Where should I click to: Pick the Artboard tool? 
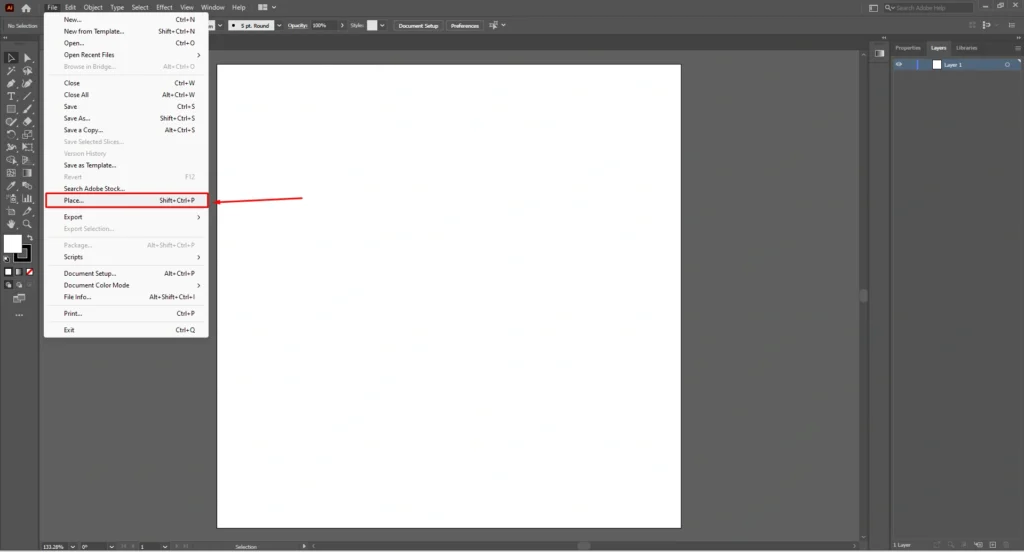pyautogui.click(x=11, y=211)
